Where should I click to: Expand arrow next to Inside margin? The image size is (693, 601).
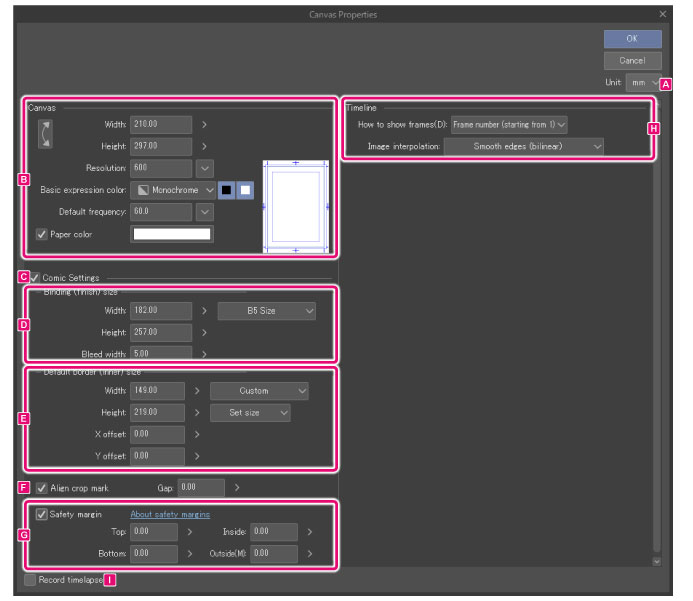point(310,532)
